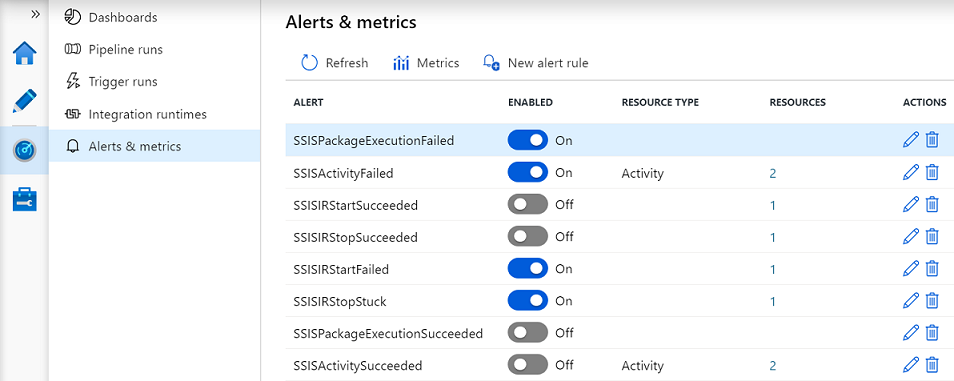The width and height of the screenshot is (954, 381).
Task: Delete the SSISIRStartFailed alert
Action: coord(931,268)
